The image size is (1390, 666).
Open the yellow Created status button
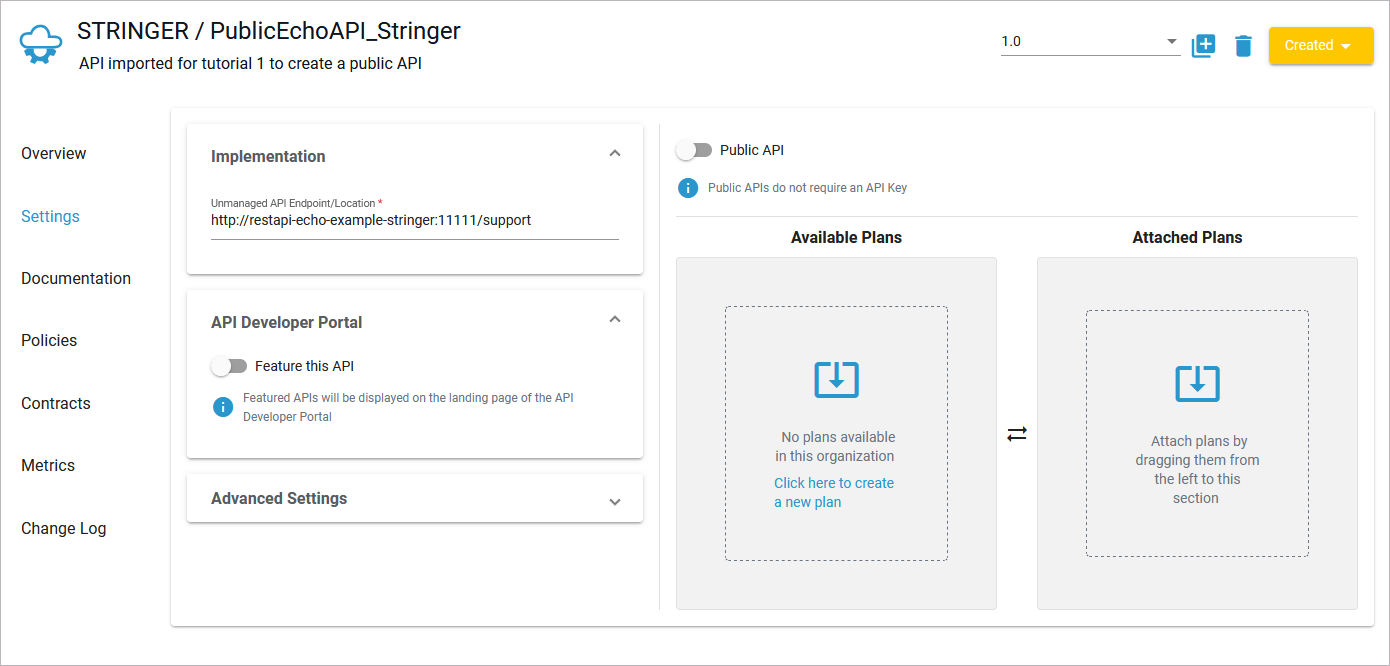[x=1320, y=45]
